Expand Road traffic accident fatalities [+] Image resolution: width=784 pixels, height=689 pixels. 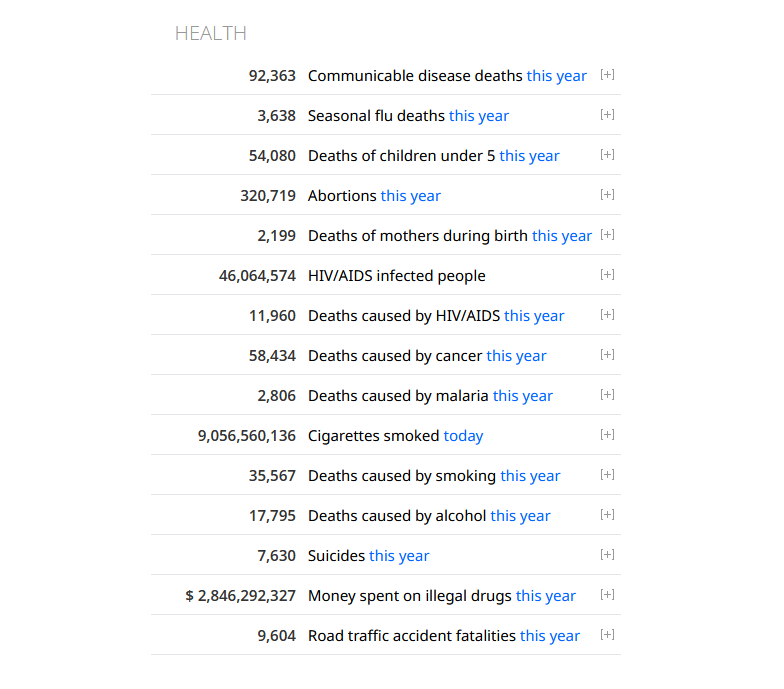click(607, 634)
